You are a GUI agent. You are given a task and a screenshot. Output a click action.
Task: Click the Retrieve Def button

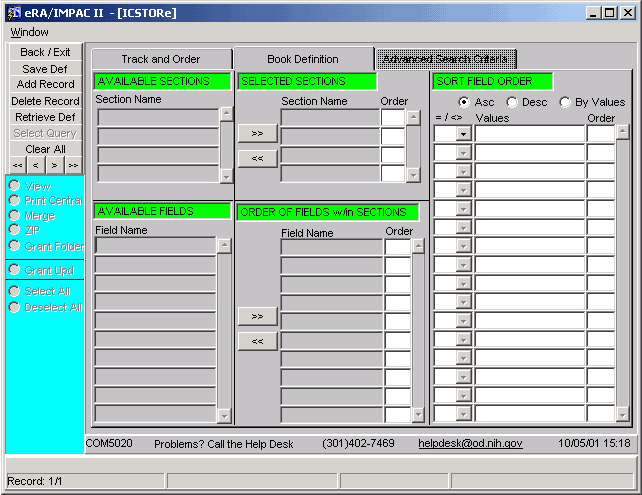point(45,117)
